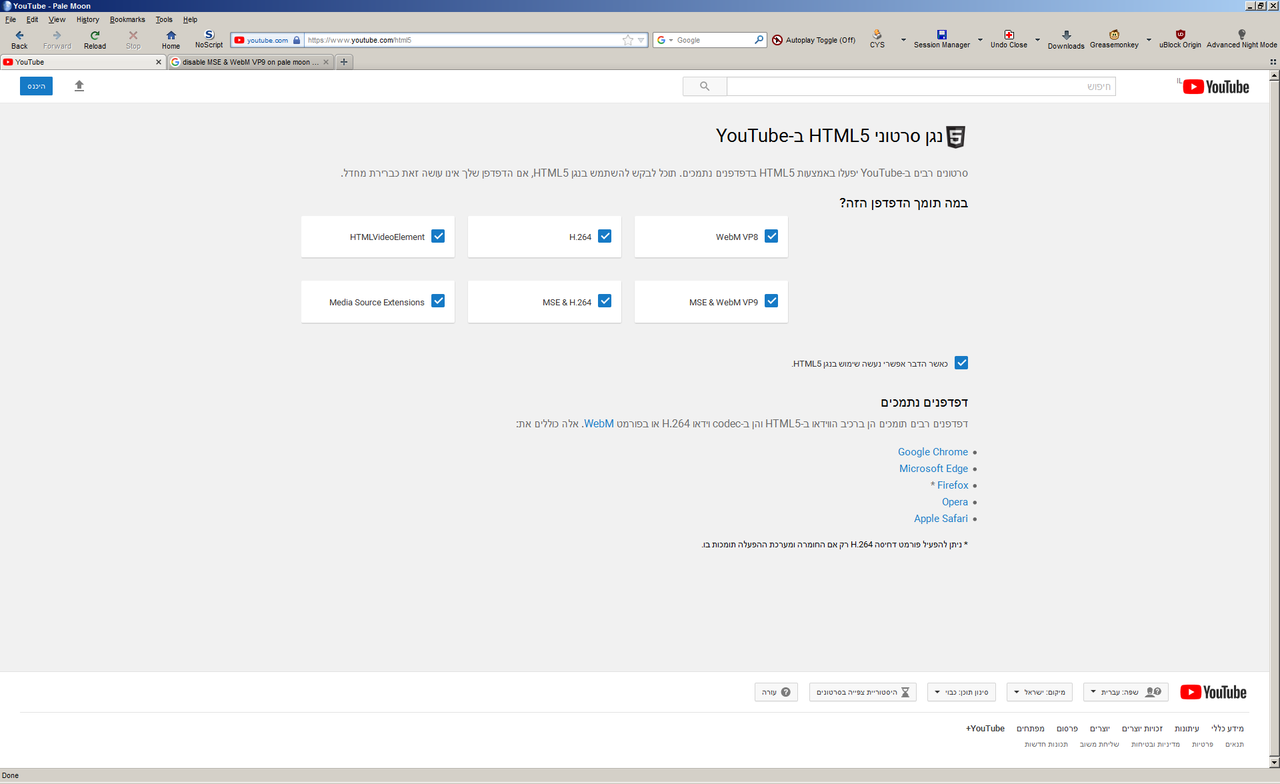Click the YouTube logo in the header
The image size is (1280, 784).
pyautogui.click(x=1215, y=87)
